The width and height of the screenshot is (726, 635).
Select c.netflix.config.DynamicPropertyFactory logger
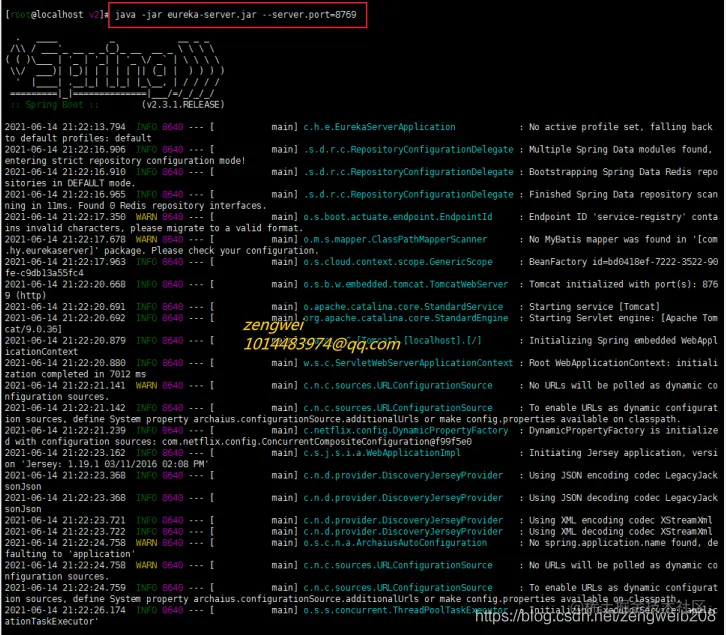(x=406, y=430)
